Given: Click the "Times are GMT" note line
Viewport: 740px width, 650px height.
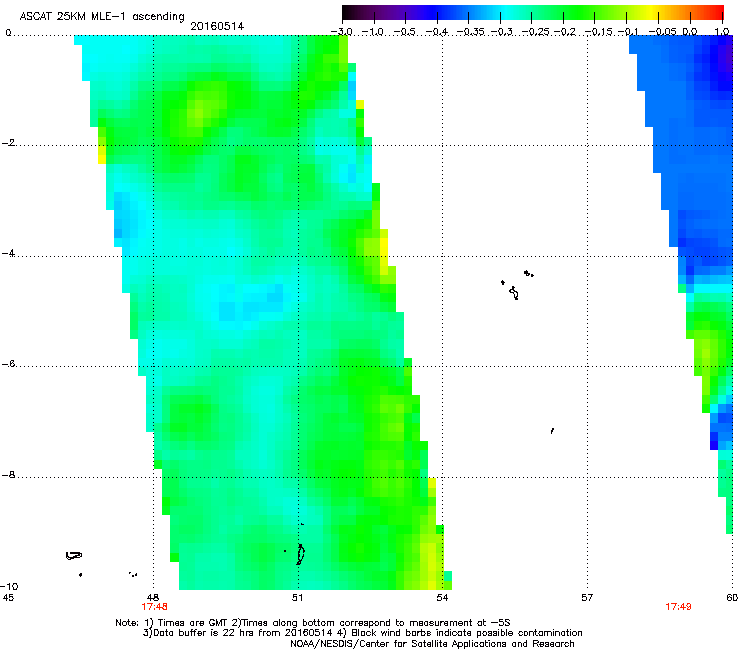Looking at the screenshot, I should (x=313, y=623).
